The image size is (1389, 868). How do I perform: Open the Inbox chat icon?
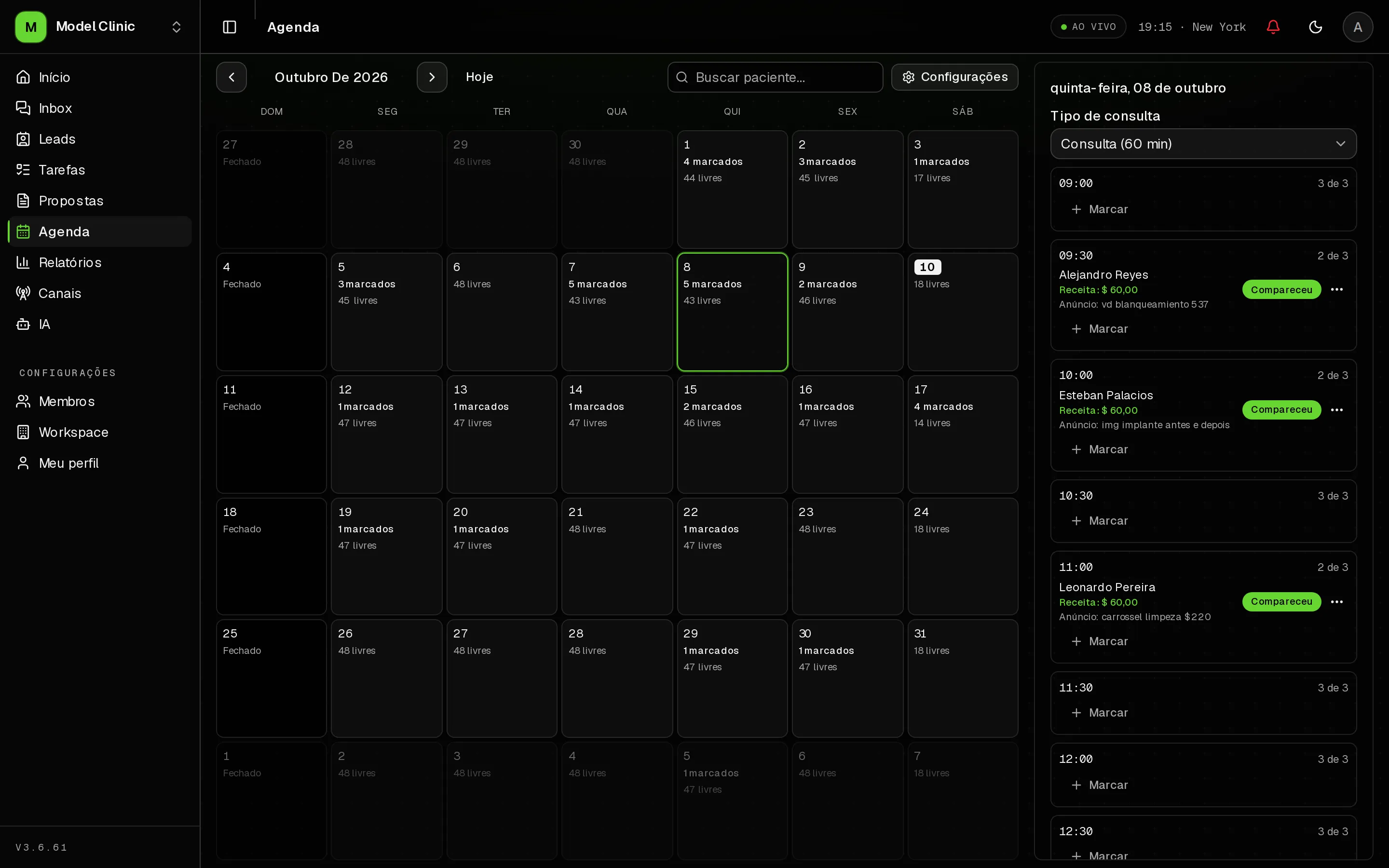pyautogui.click(x=23, y=108)
